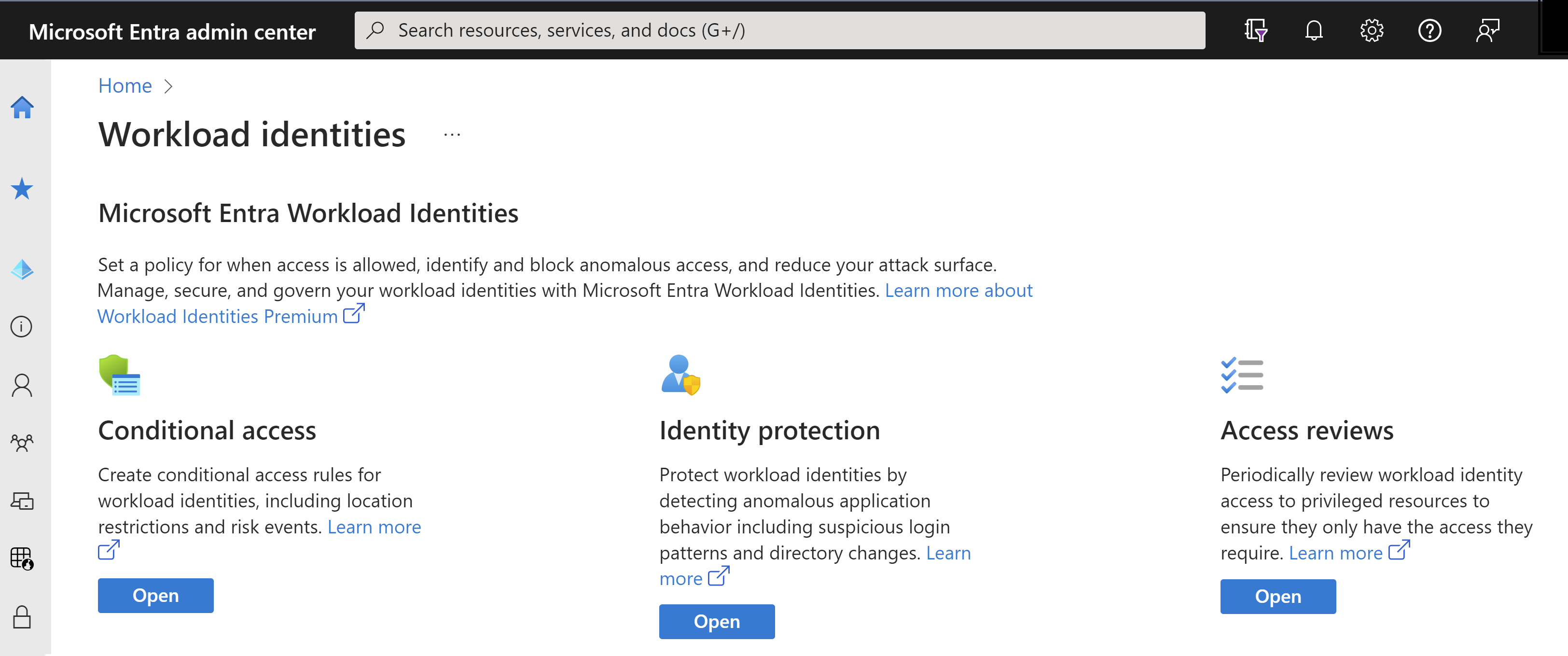Open Users icon in sidebar

click(x=22, y=386)
